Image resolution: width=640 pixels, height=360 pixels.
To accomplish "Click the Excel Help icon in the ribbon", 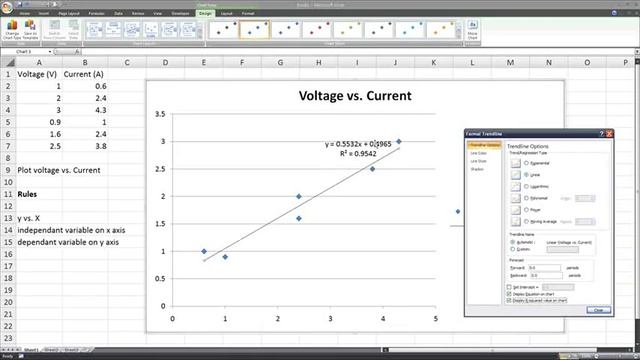I will click(x=614, y=13).
